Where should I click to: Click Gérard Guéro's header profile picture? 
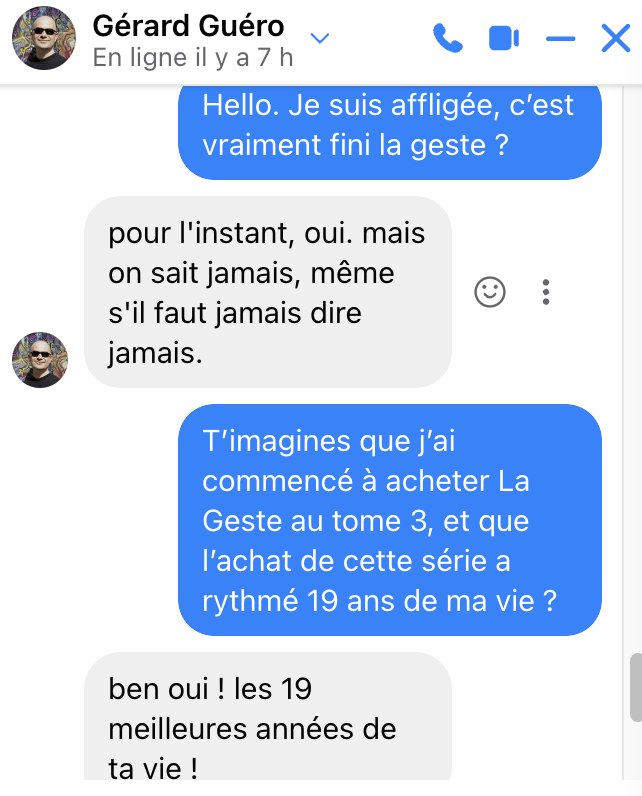pos(43,38)
